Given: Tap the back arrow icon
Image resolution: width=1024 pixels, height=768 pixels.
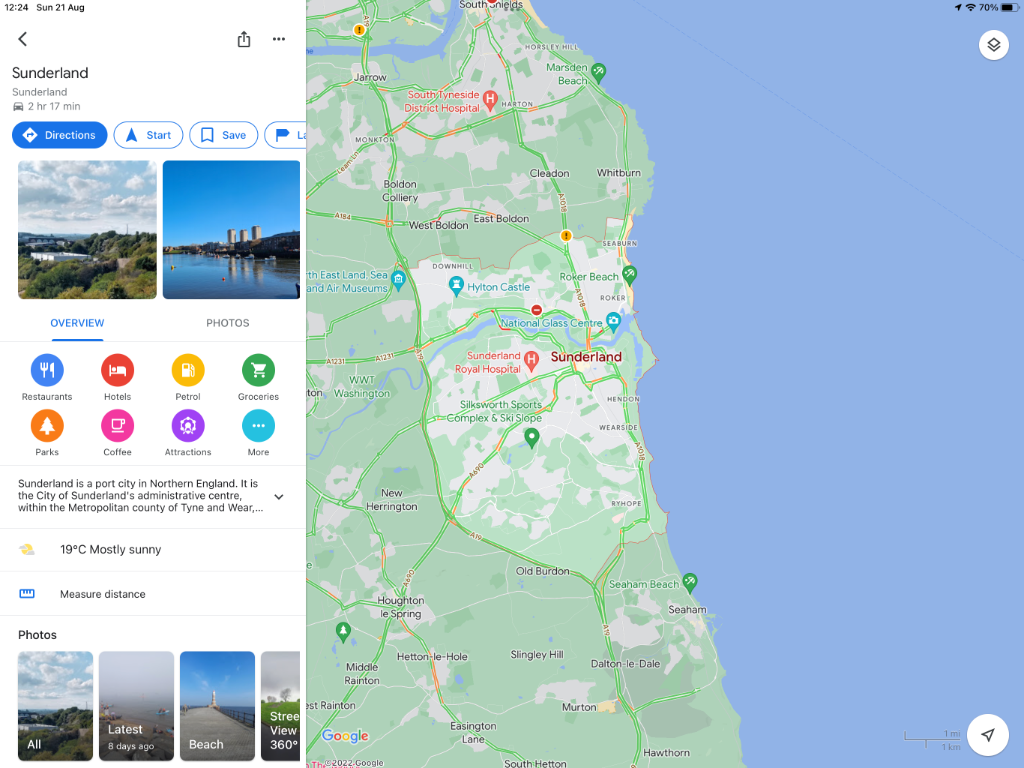Looking at the screenshot, I should point(22,39).
